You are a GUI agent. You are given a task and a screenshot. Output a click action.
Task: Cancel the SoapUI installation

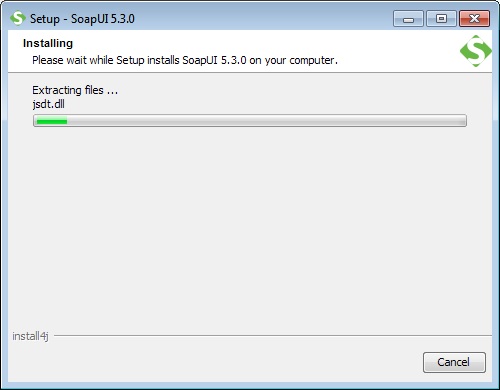(454, 362)
